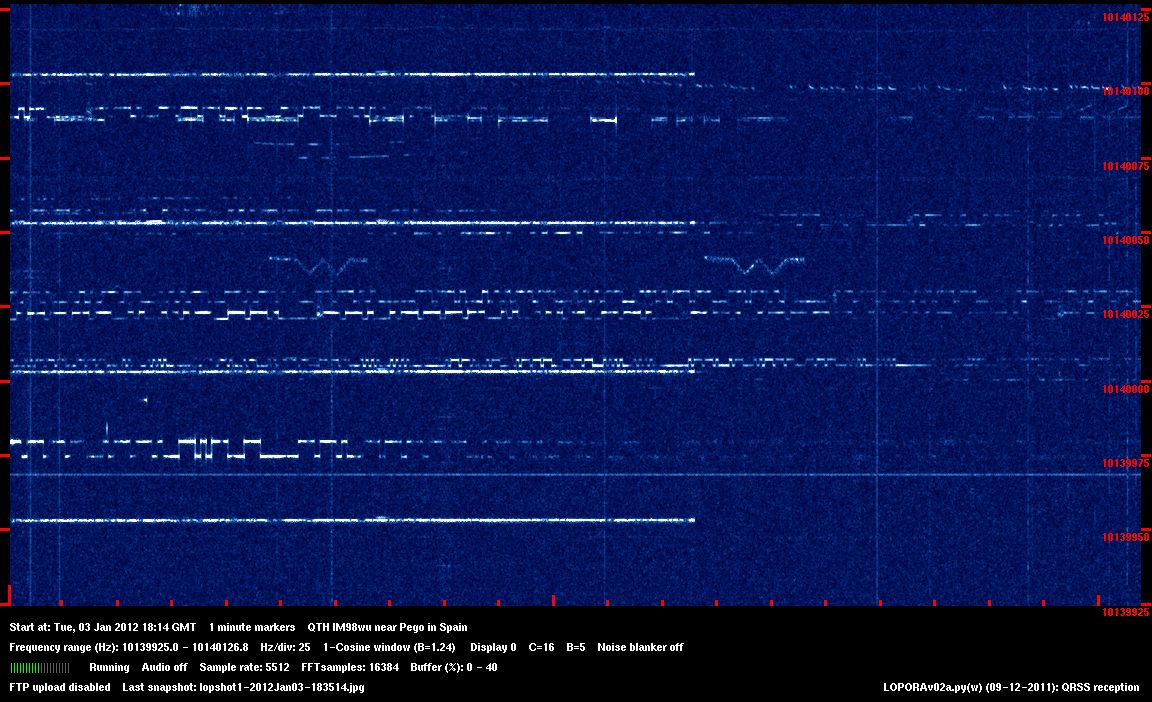1152x702 pixels.
Task: Click the 'FTP upload disabled' status
Action: coord(60,687)
